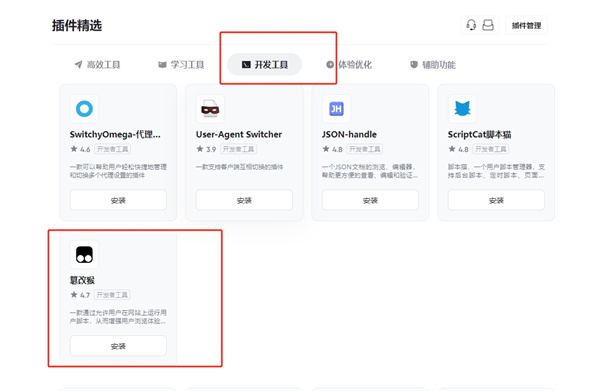Screen dimensions: 600x391
Task: Click the 开发者工具 tag on SwitchyOmega card
Action: tap(112, 149)
